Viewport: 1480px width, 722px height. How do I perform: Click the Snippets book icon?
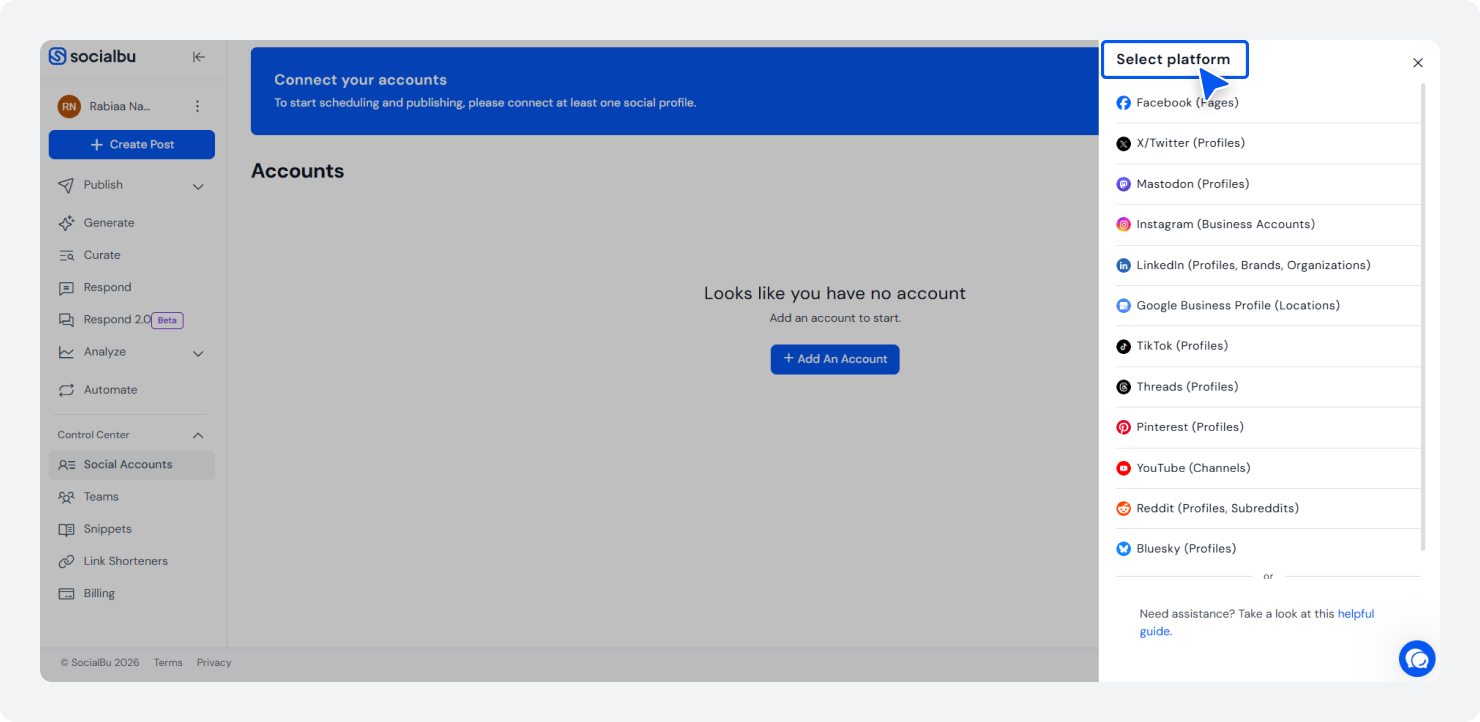(x=66, y=529)
